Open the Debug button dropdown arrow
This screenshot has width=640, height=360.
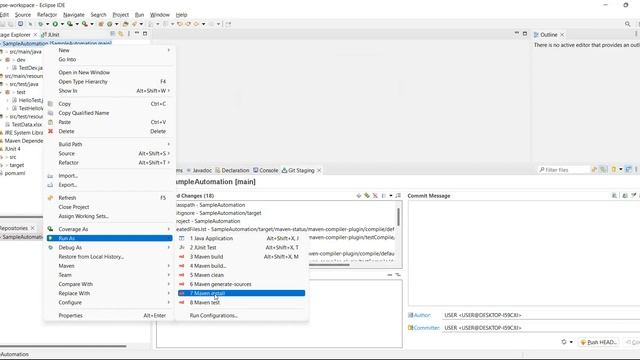pyautogui.click(x=47, y=24)
